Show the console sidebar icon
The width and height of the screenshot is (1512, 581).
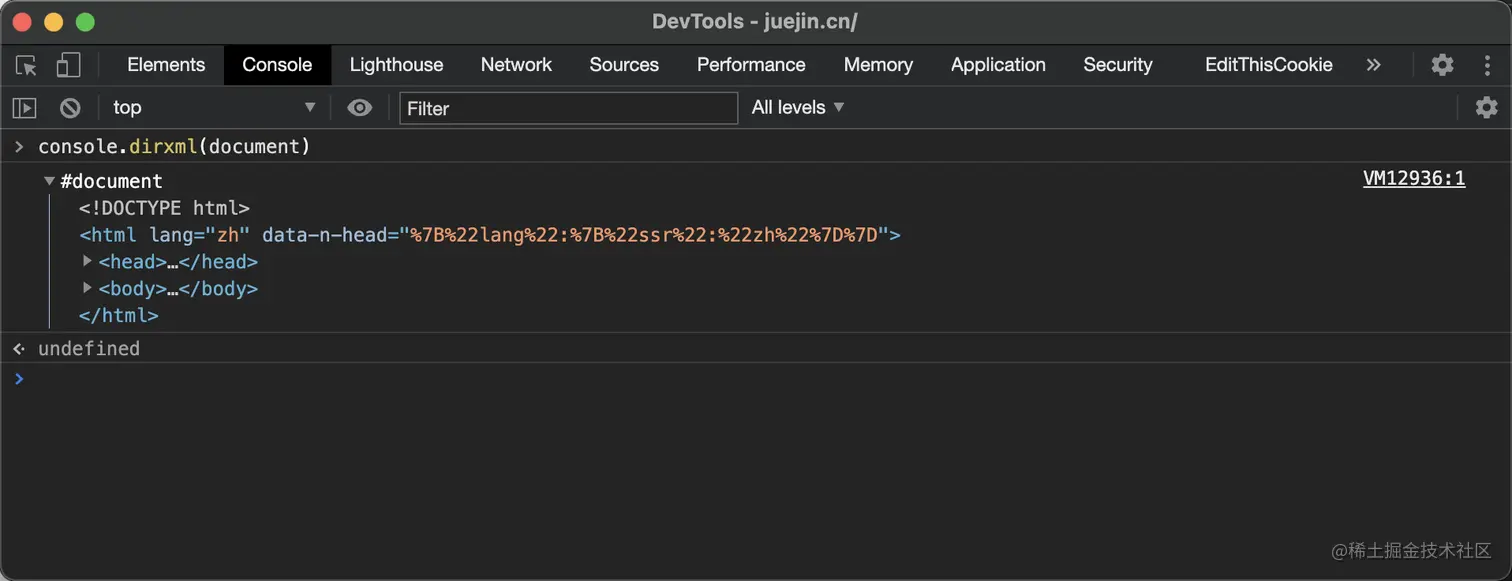[25, 107]
